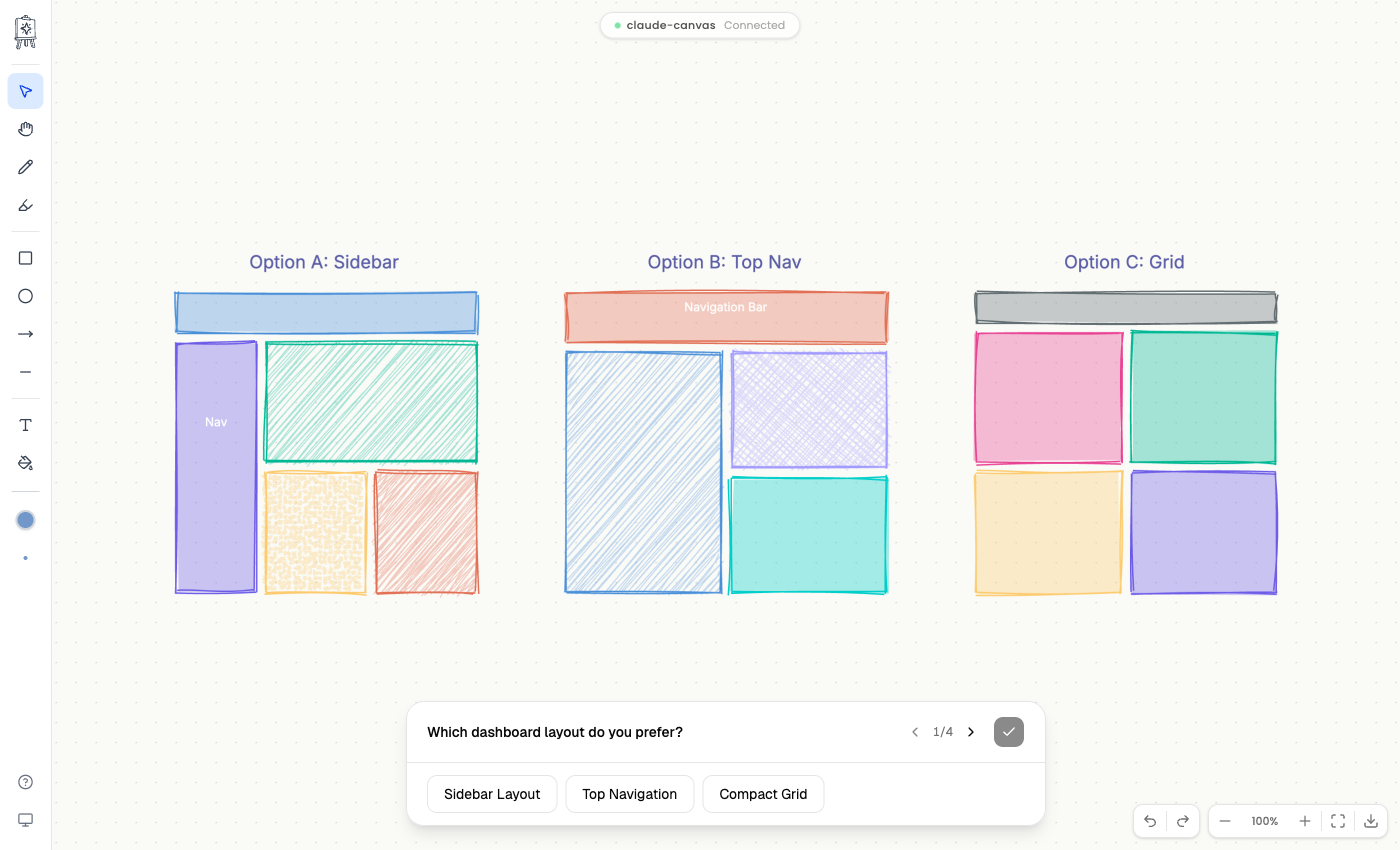
Task: Choose the rectangle shape tool
Action: [25, 257]
